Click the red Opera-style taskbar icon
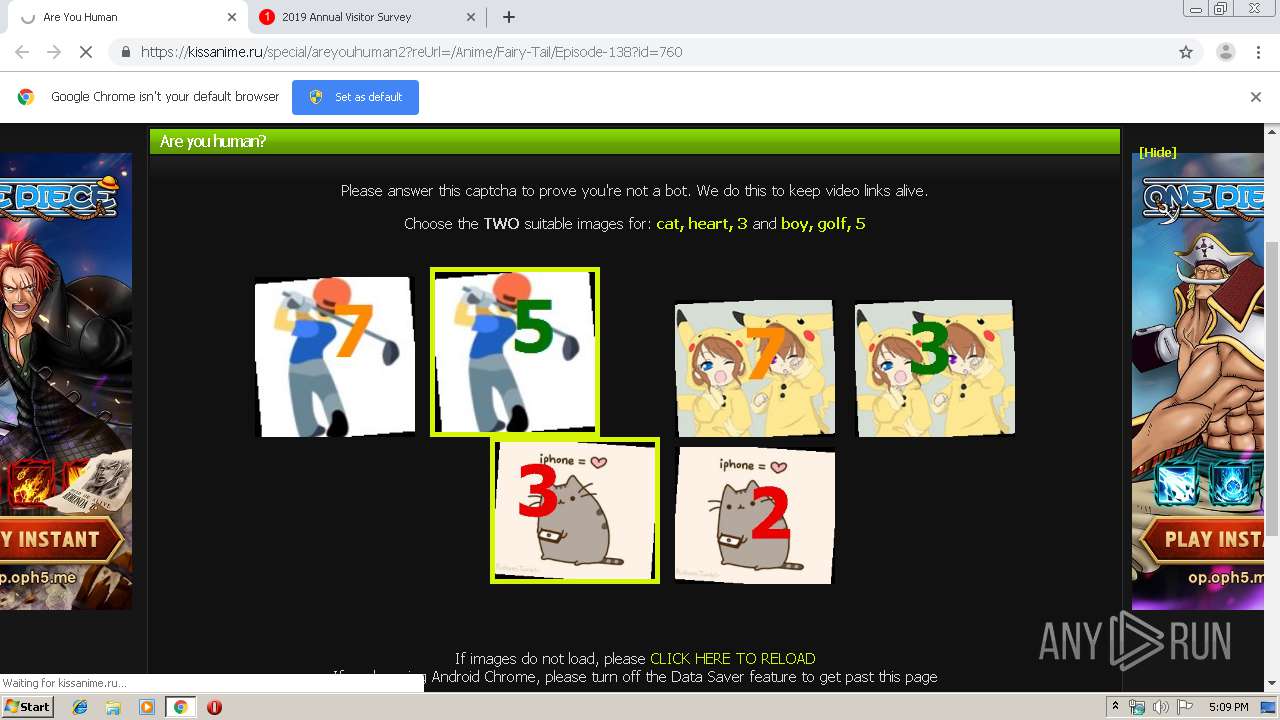1280x720 pixels. click(214, 707)
